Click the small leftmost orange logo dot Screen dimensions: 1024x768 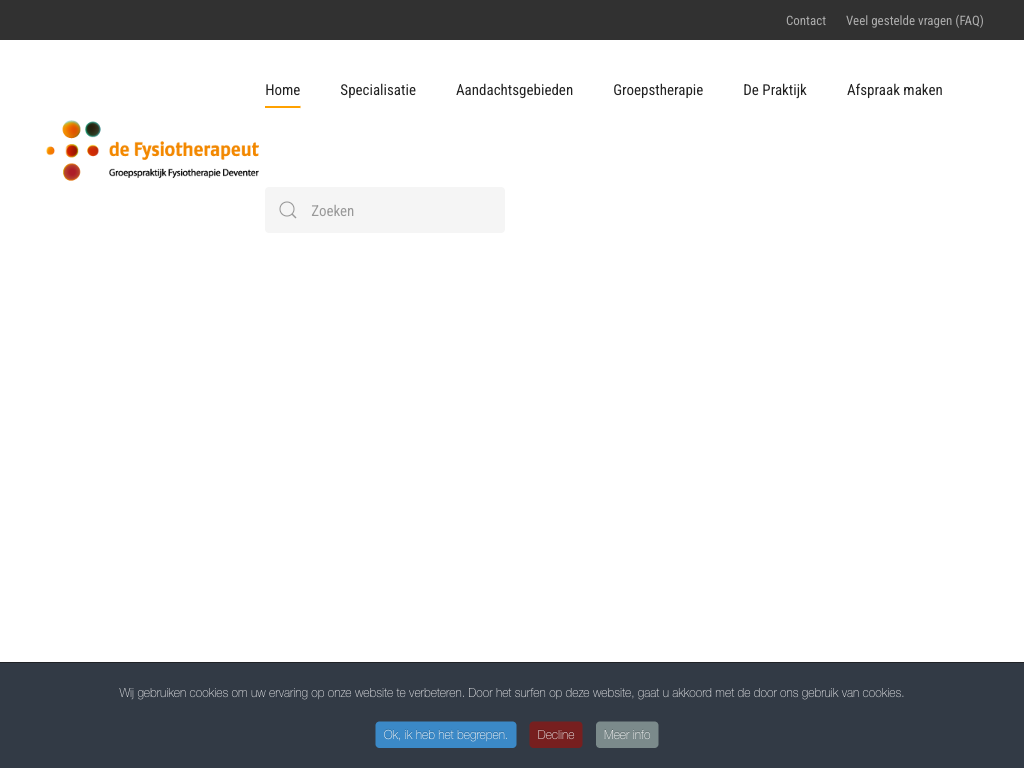click(x=51, y=151)
